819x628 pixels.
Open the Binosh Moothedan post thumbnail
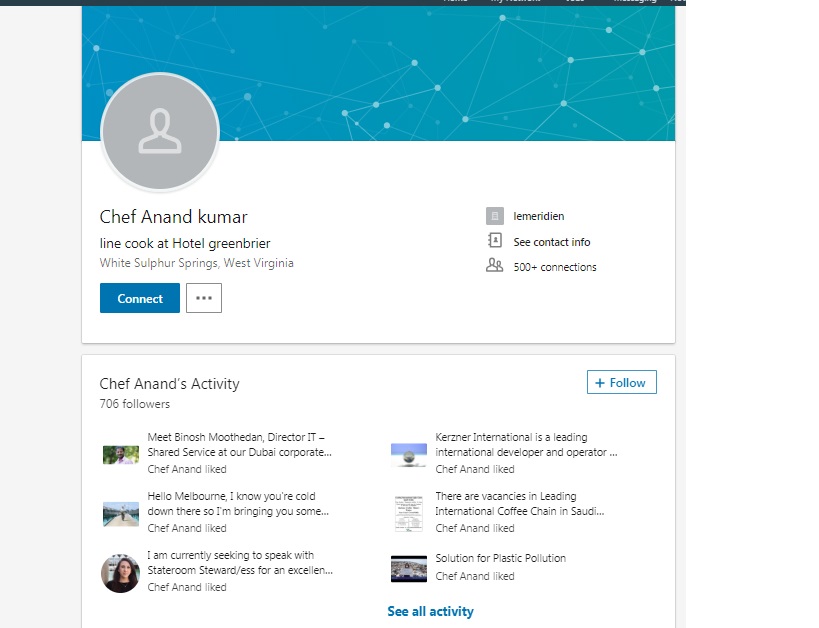121,454
